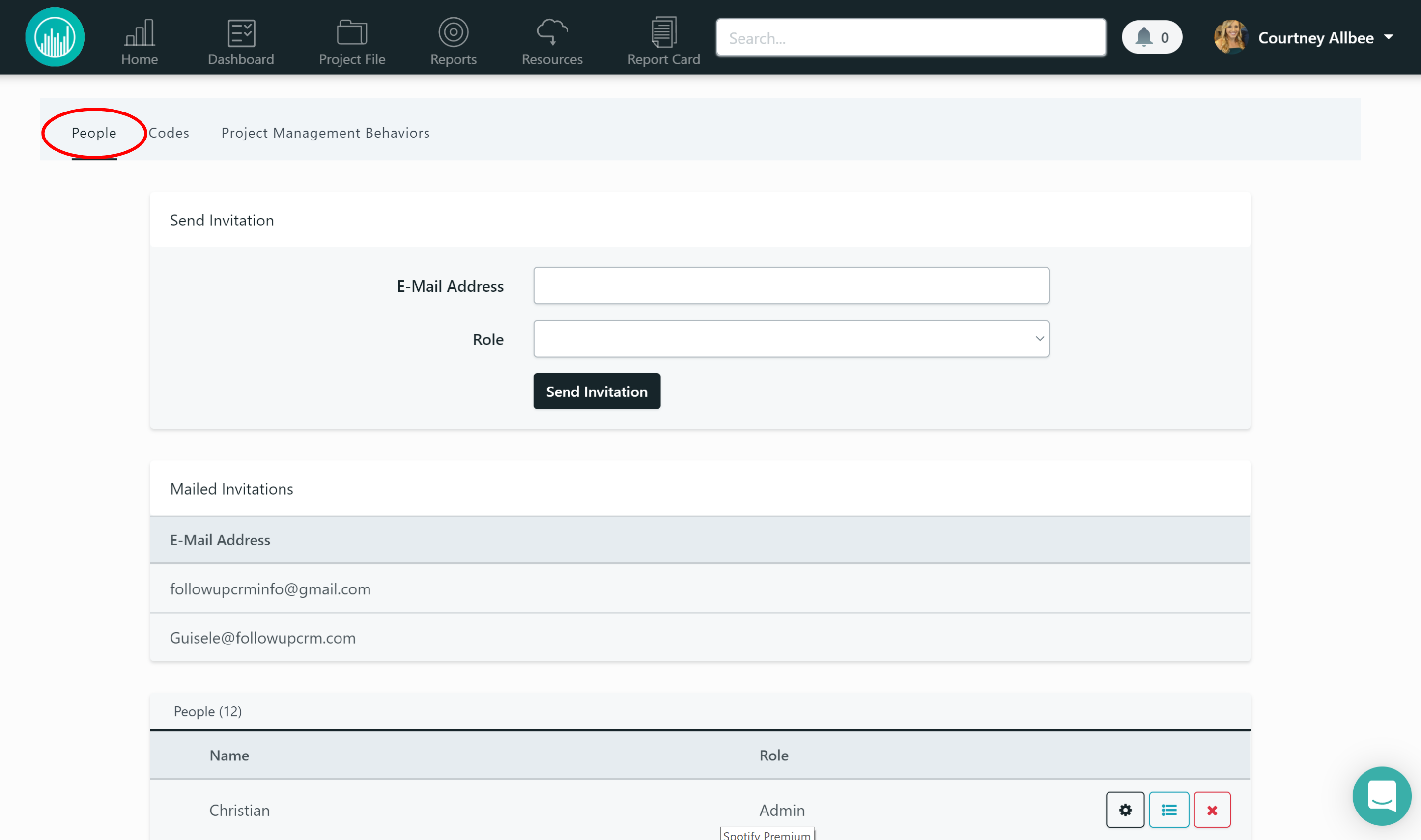Open the Role dropdown

coord(791,339)
